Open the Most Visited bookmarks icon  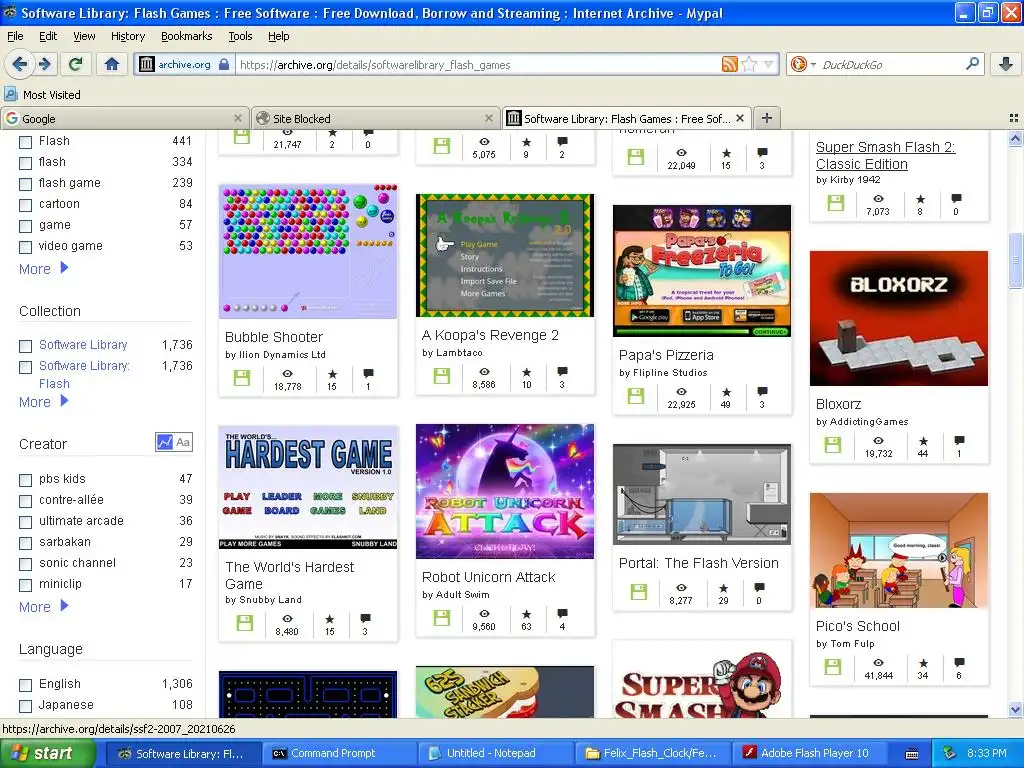tap(10, 94)
